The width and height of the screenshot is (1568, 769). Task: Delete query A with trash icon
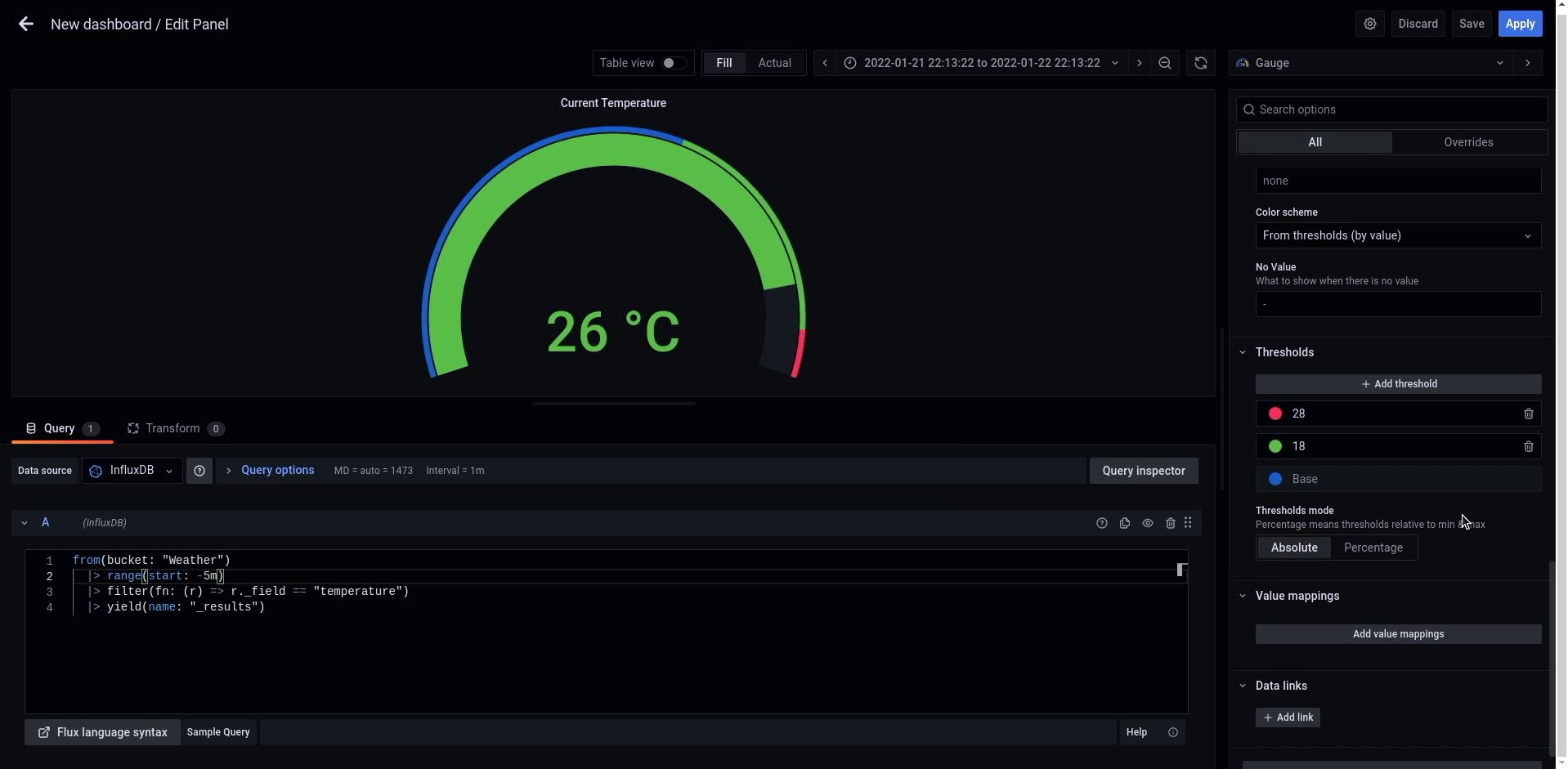1170,523
